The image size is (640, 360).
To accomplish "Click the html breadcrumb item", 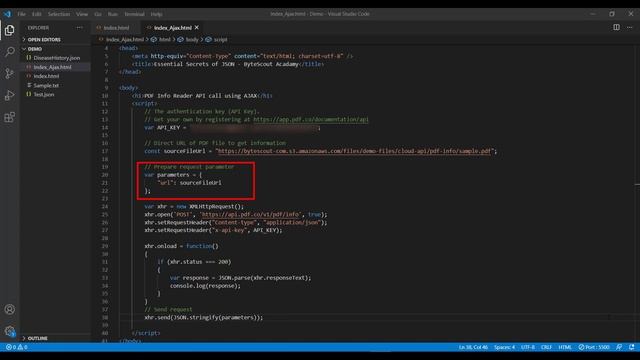I will (164, 40).
